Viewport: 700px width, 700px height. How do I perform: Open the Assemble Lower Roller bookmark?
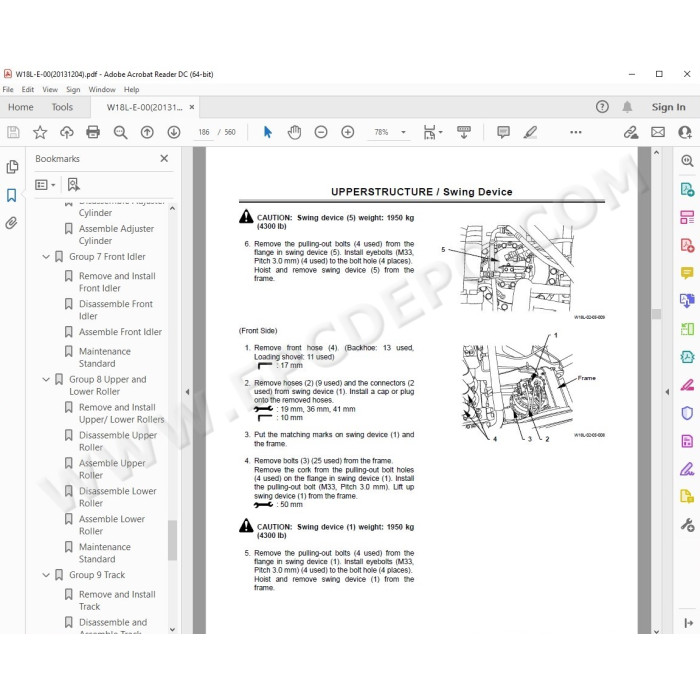(x=112, y=525)
